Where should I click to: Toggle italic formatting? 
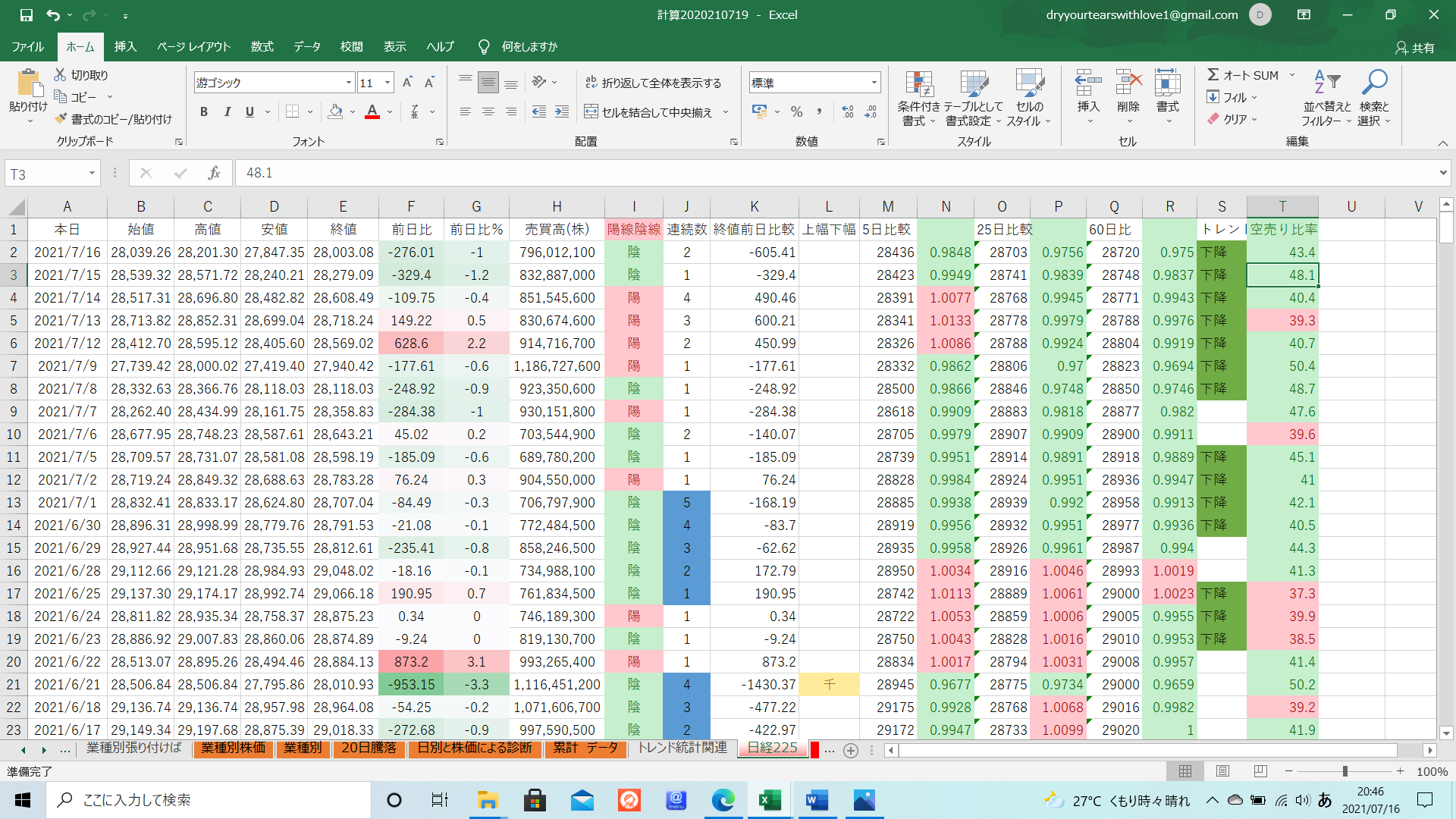227,112
